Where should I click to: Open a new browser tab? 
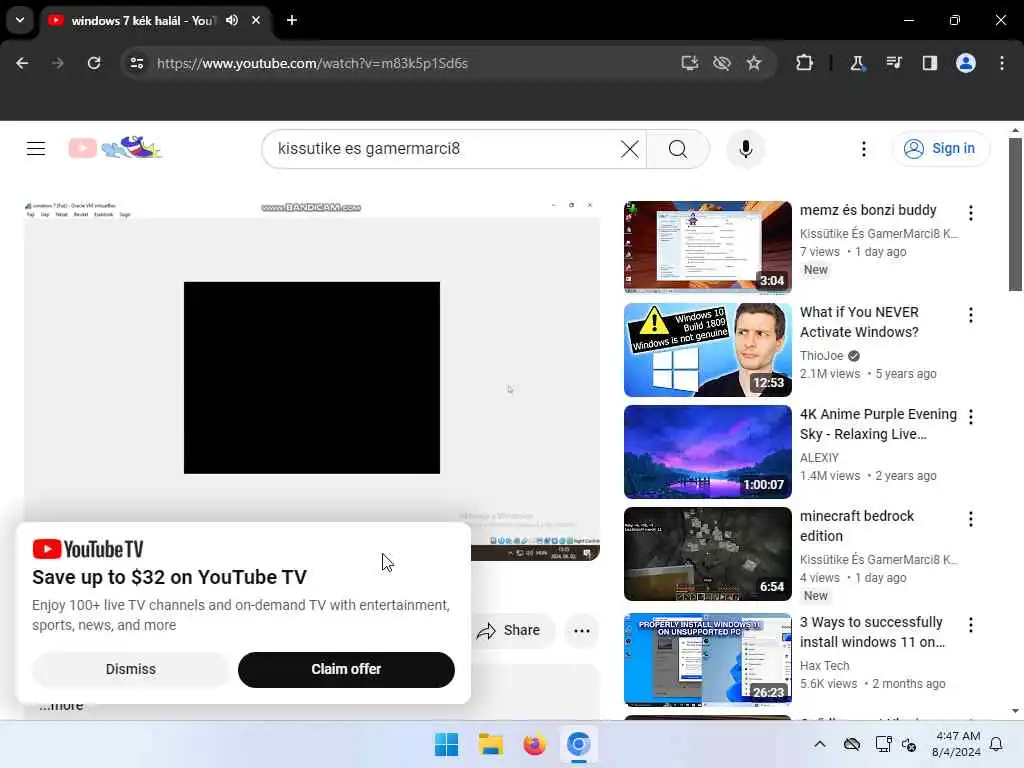[292, 20]
